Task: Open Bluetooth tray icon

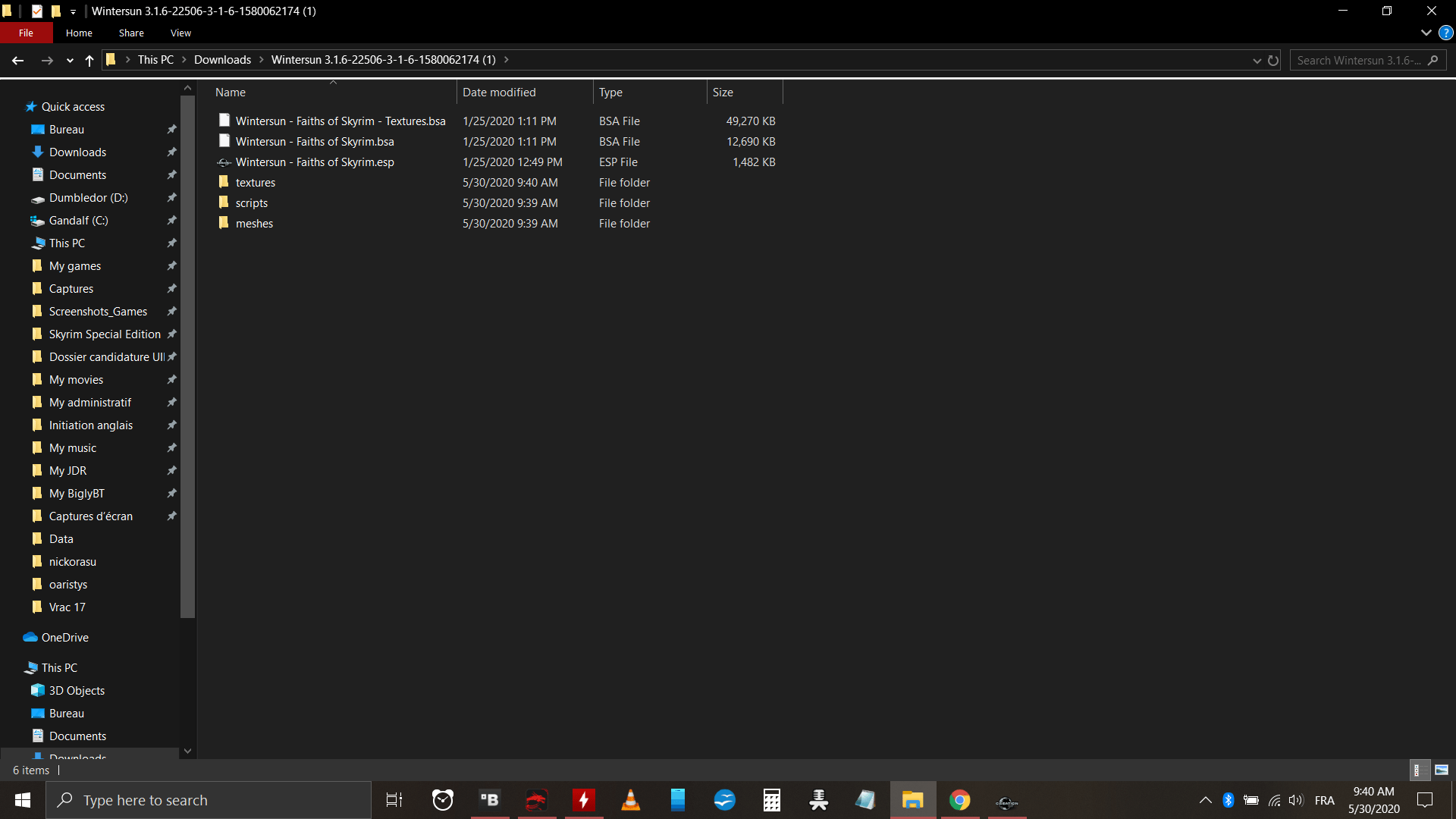Action: (x=1228, y=800)
